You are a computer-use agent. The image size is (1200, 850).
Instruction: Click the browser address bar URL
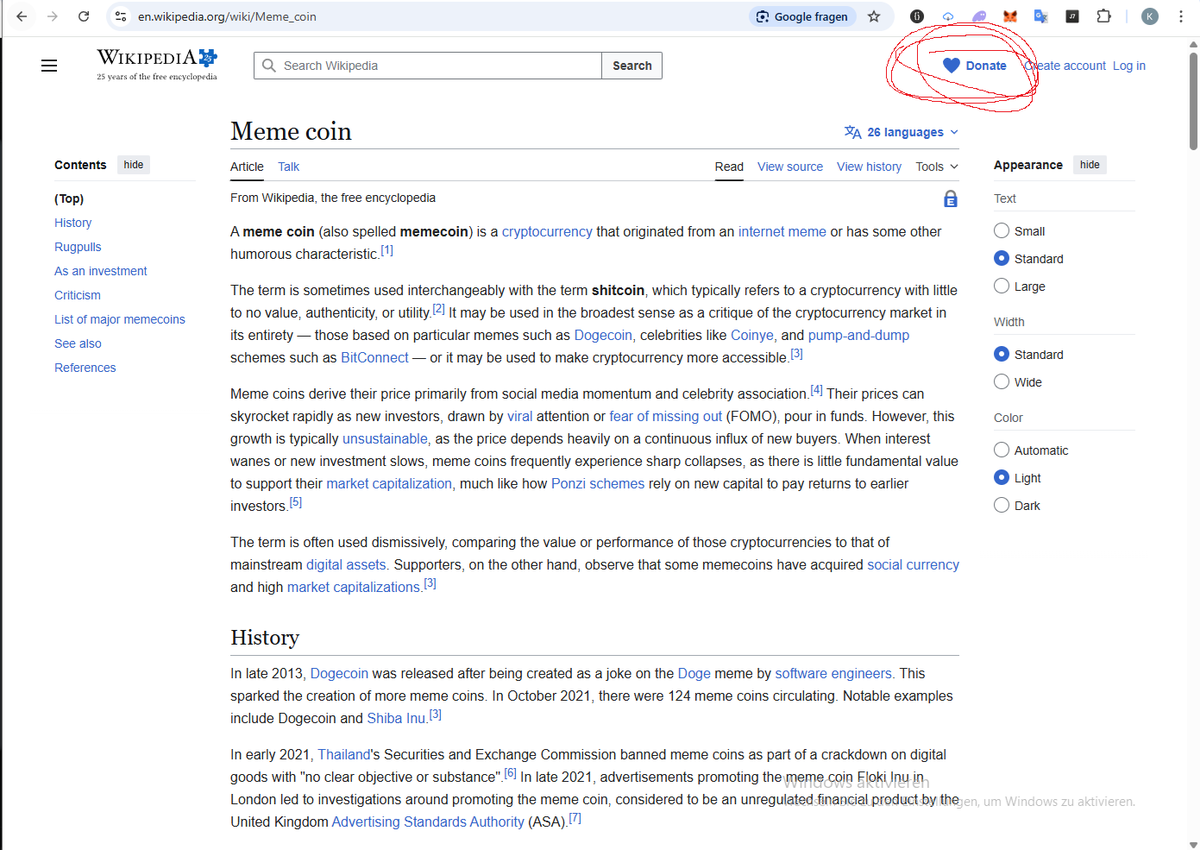point(227,17)
